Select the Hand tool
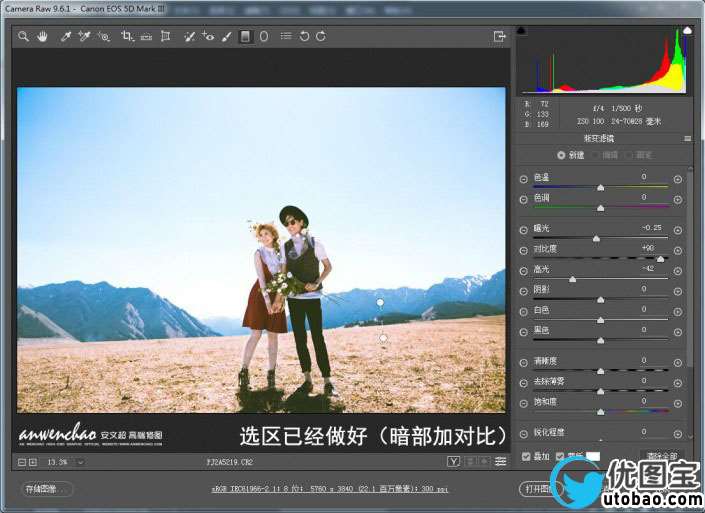 (43, 37)
